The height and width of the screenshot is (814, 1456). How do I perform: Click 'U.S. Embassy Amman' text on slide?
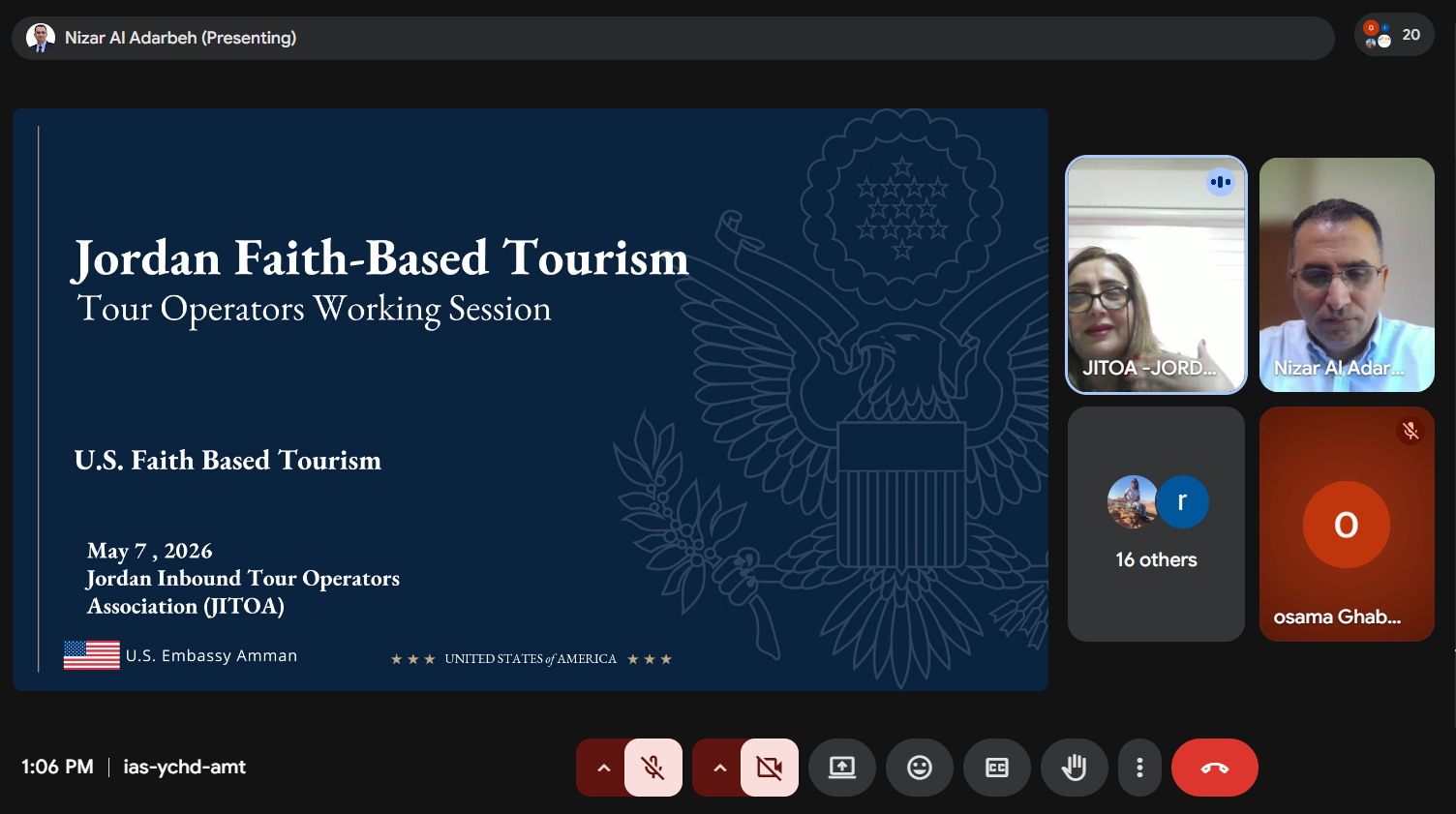click(211, 655)
